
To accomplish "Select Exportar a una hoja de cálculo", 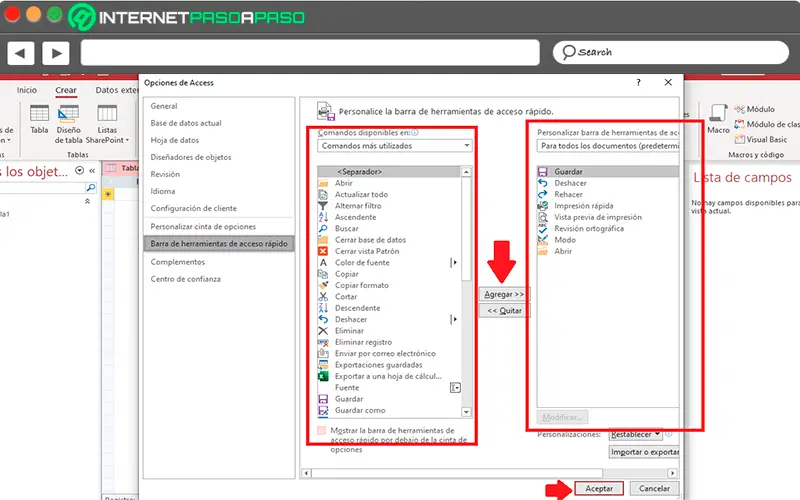I will click(x=389, y=376).
